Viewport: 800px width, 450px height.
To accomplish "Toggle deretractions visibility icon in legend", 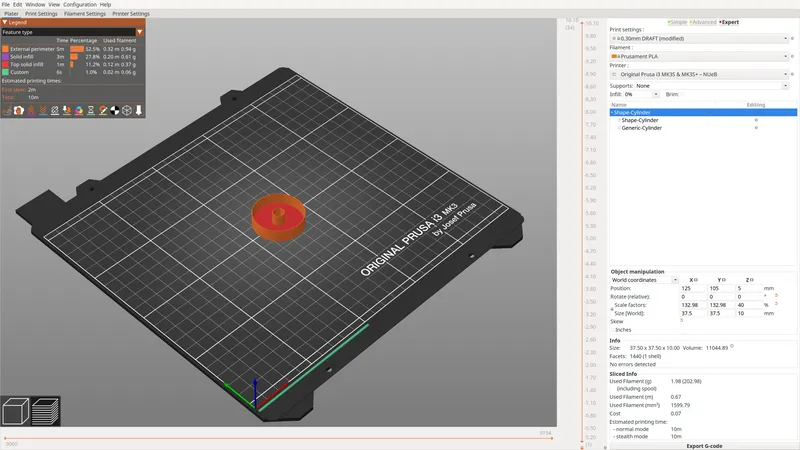I will click(43, 110).
